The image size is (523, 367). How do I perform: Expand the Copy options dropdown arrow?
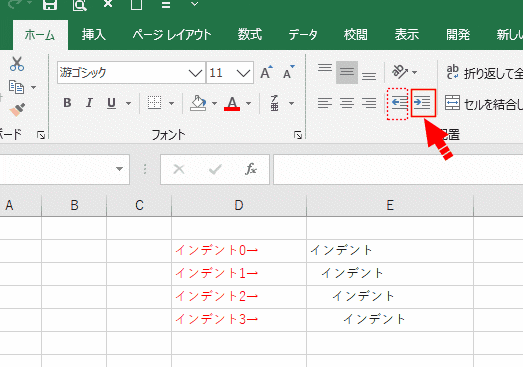click(33, 87)
